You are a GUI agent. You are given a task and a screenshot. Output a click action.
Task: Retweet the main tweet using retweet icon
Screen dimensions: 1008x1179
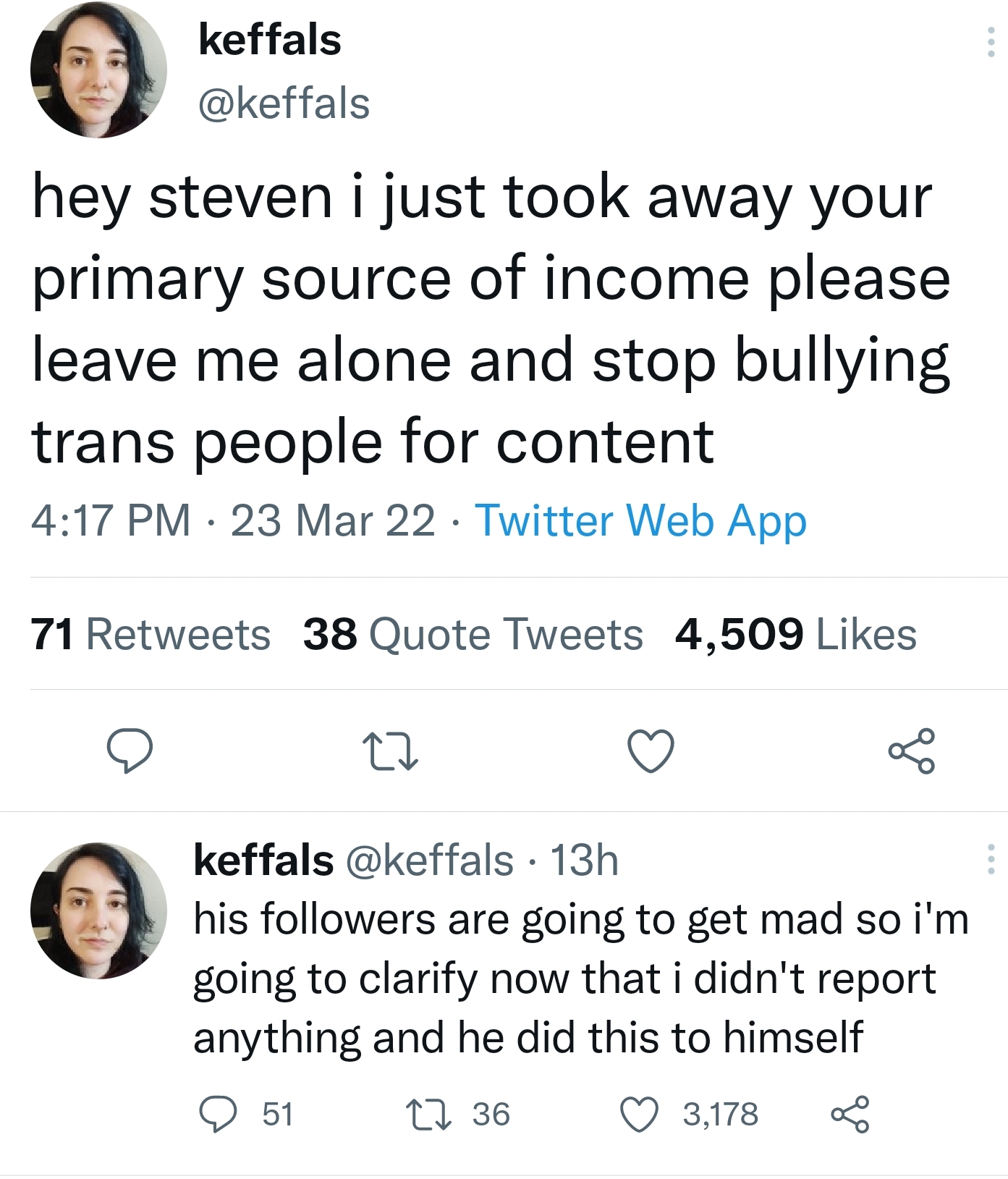pyautogui.click(x=390, y=751)
